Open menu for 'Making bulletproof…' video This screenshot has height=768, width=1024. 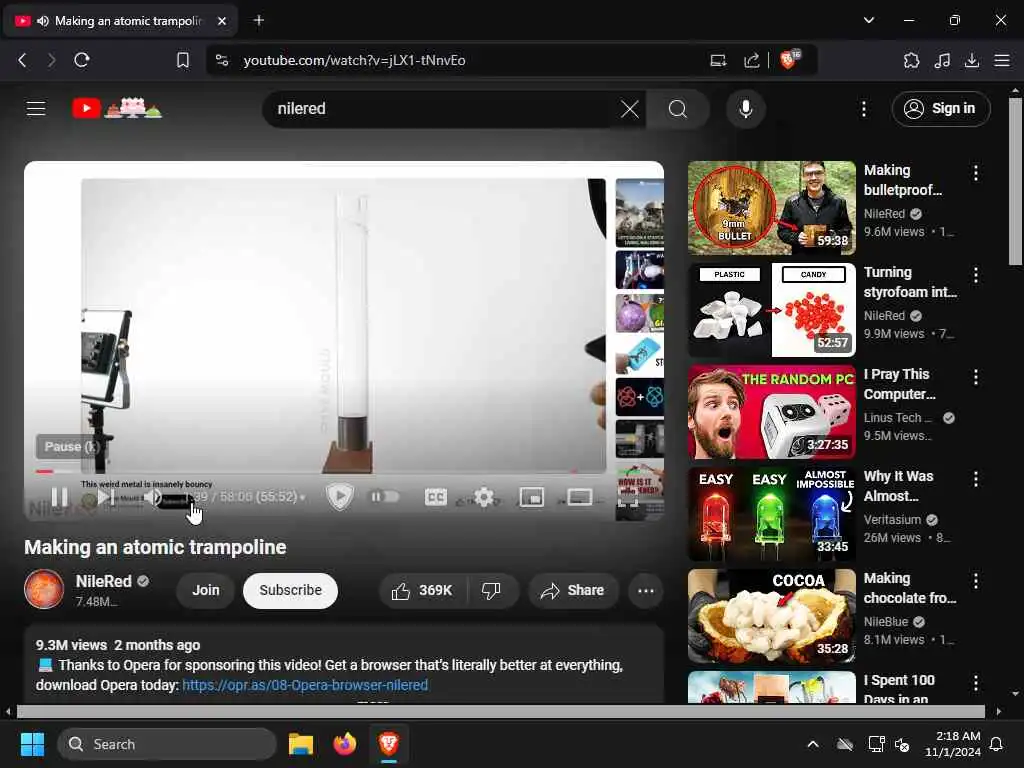click(x=976, y=173)
